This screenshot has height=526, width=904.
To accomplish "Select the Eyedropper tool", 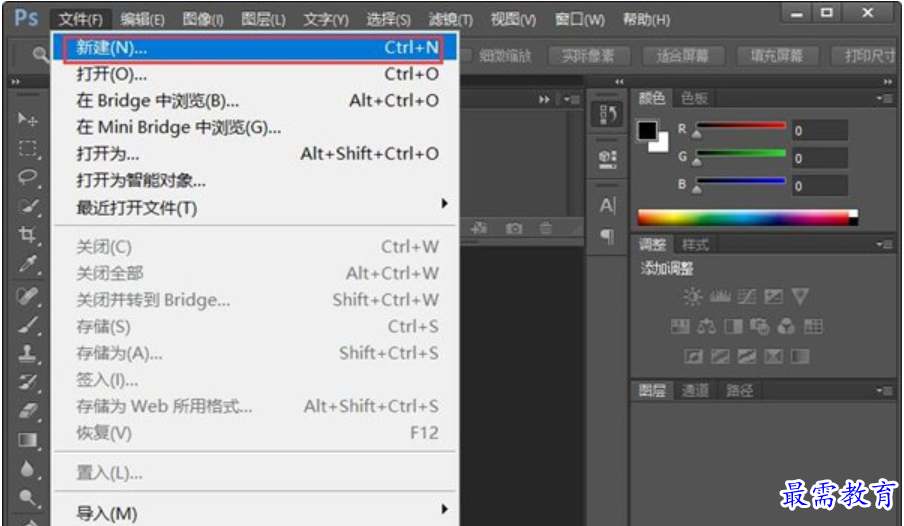I will [27, 264].
